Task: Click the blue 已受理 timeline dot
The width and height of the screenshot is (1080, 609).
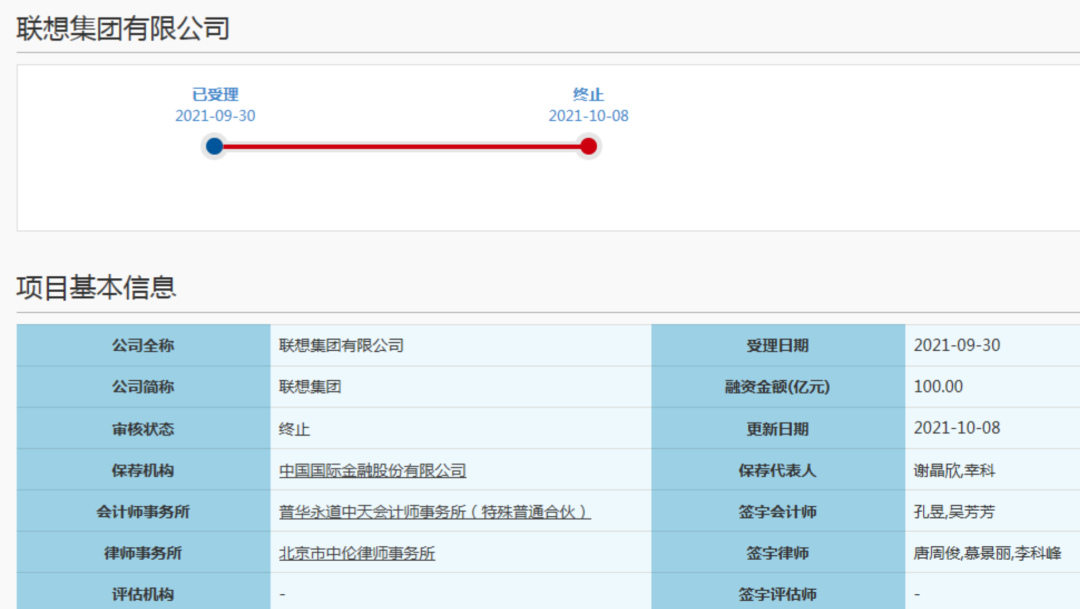Action: pyautogui.click(x=214, y=146)
